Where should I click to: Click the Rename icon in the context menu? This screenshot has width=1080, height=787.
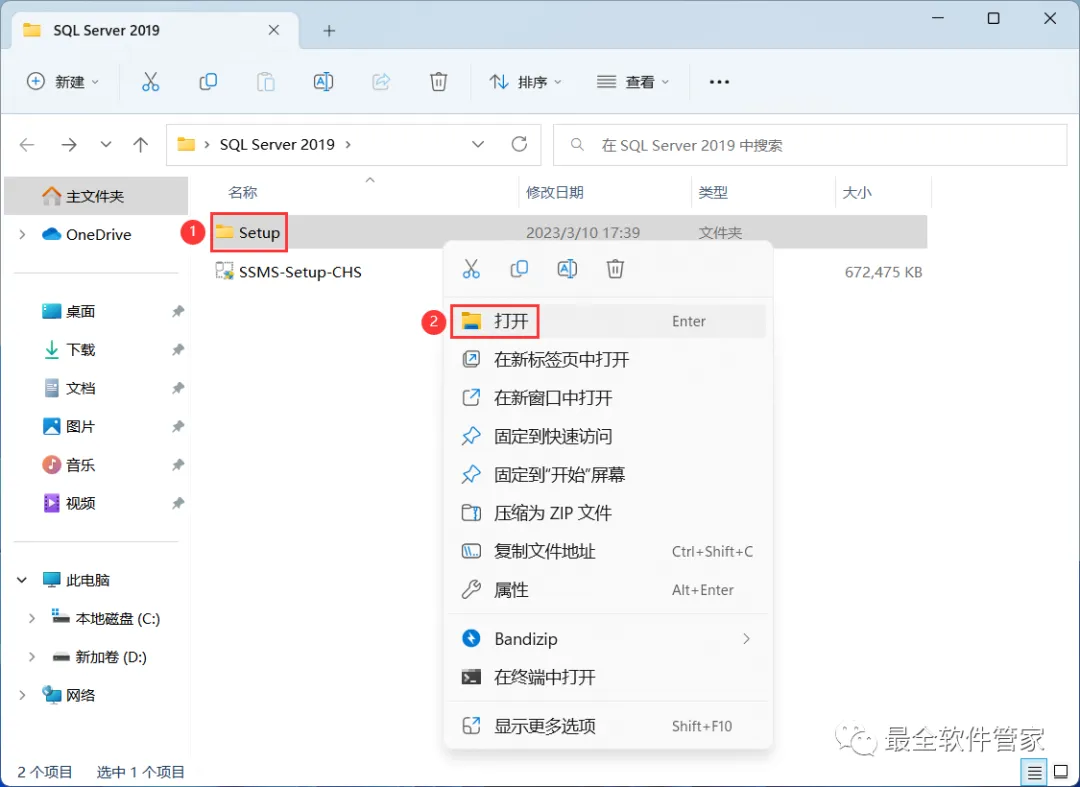567,269
